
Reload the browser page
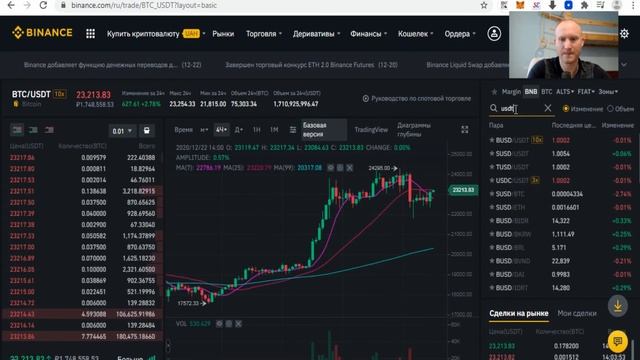pos(43,5)
